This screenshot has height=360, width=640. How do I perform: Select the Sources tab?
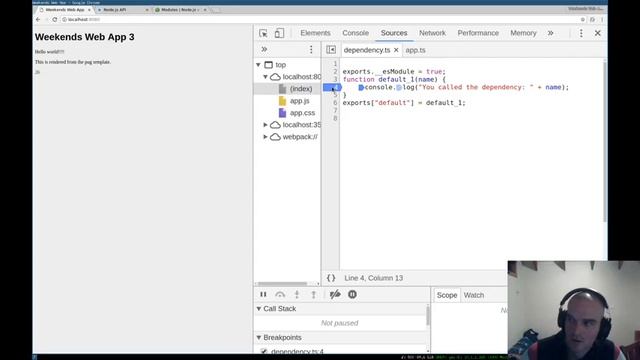pos(394,33)
